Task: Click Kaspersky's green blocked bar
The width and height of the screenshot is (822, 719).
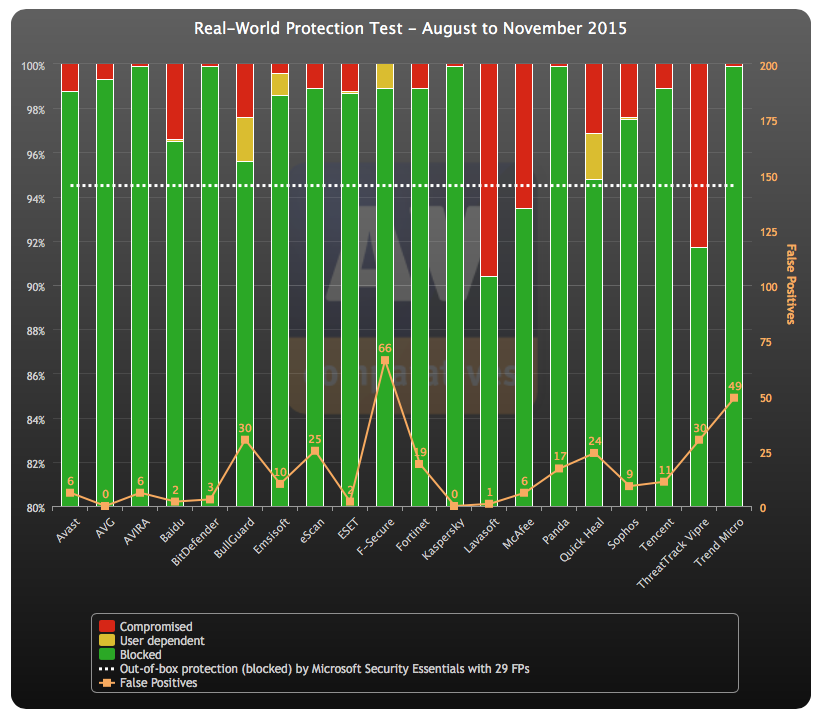Action: coord(455,286)
